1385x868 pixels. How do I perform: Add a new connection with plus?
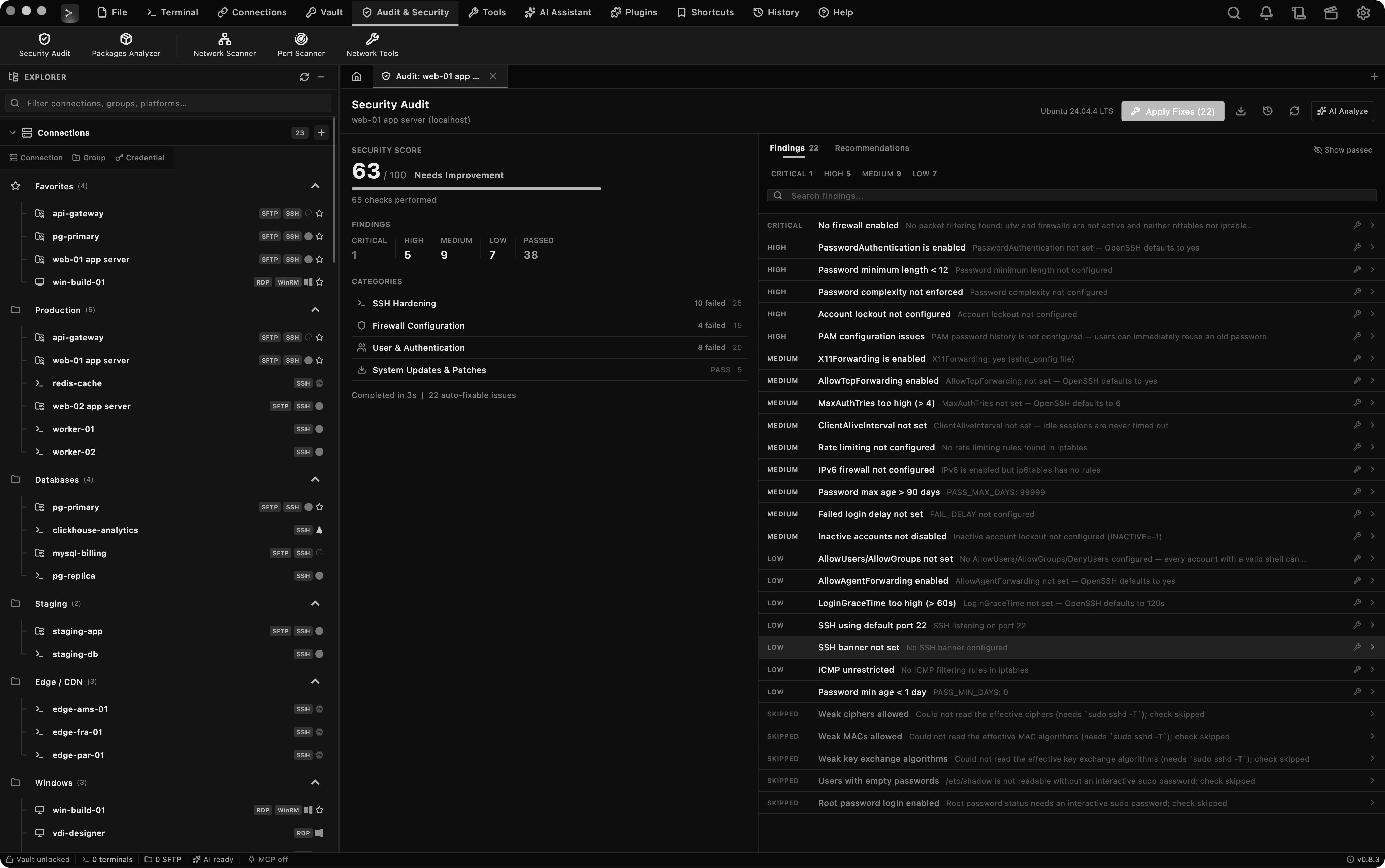[321, 133]
